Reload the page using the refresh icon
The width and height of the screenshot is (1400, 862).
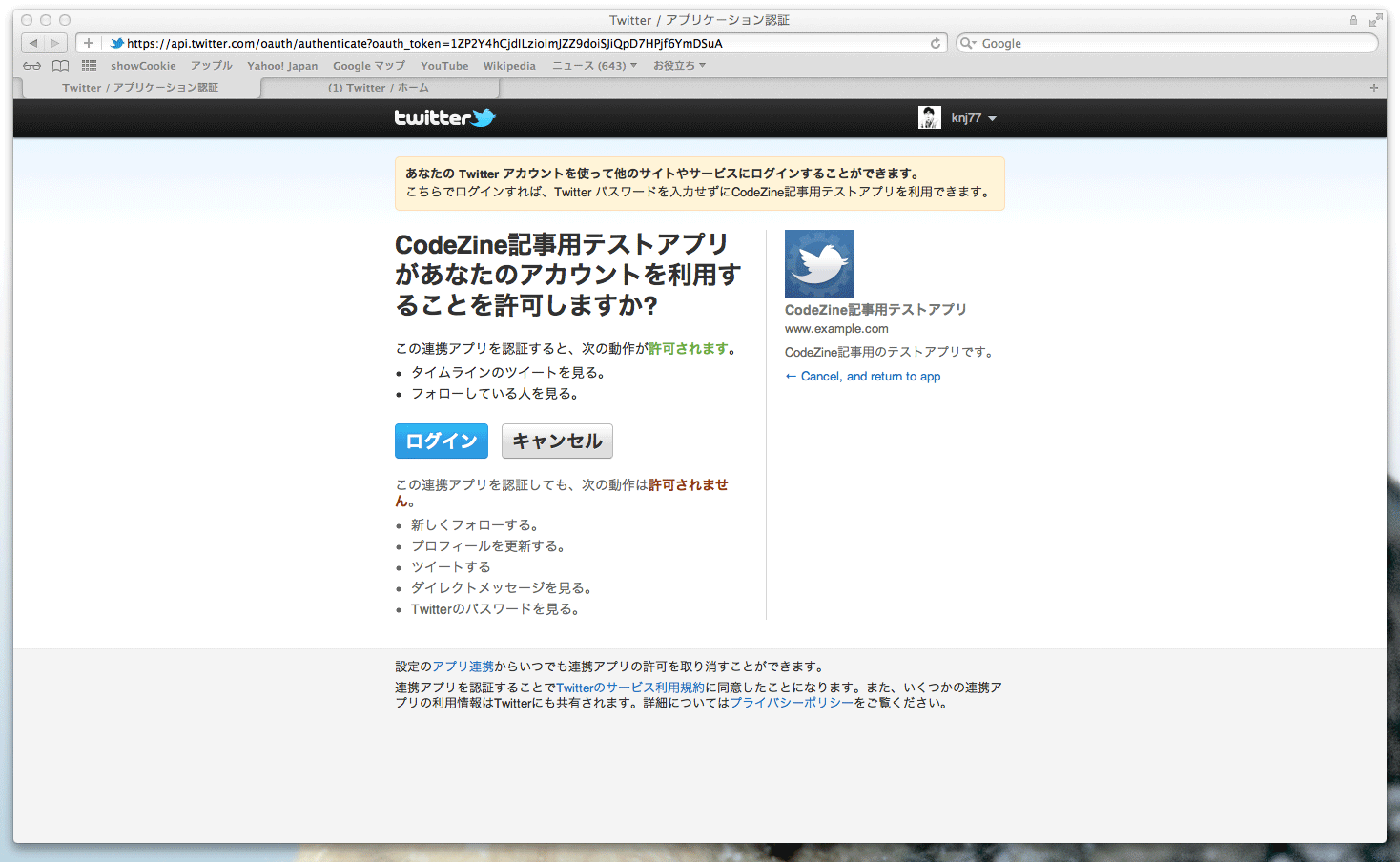pos(936,43)
